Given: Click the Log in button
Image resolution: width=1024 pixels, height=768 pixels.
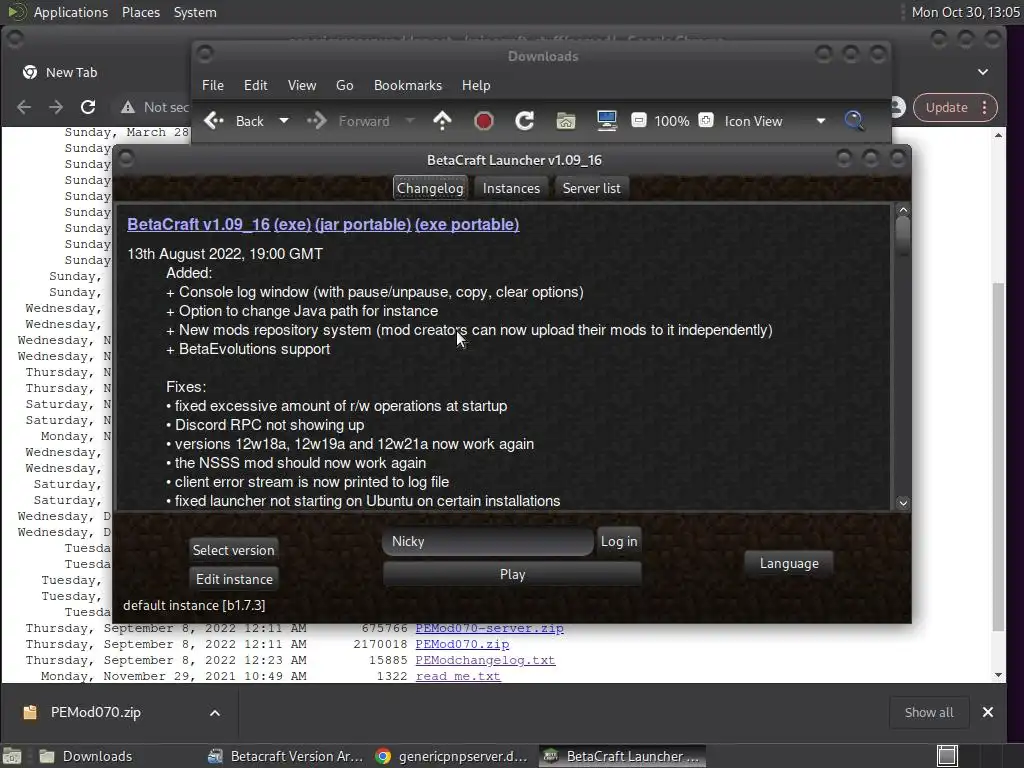Looking at the screenshot, I should (619, 541).
